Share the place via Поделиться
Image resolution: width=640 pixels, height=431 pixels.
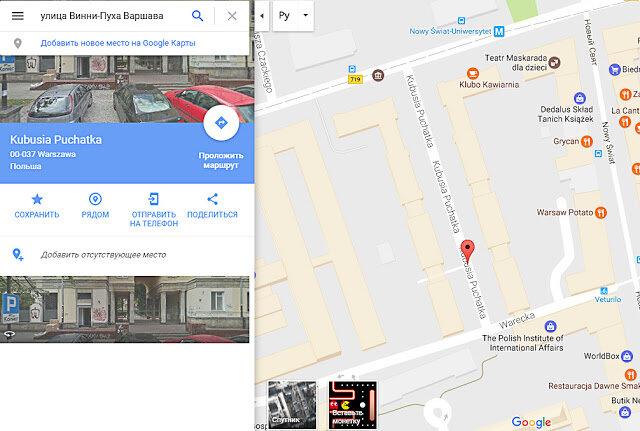pos(212,206)
